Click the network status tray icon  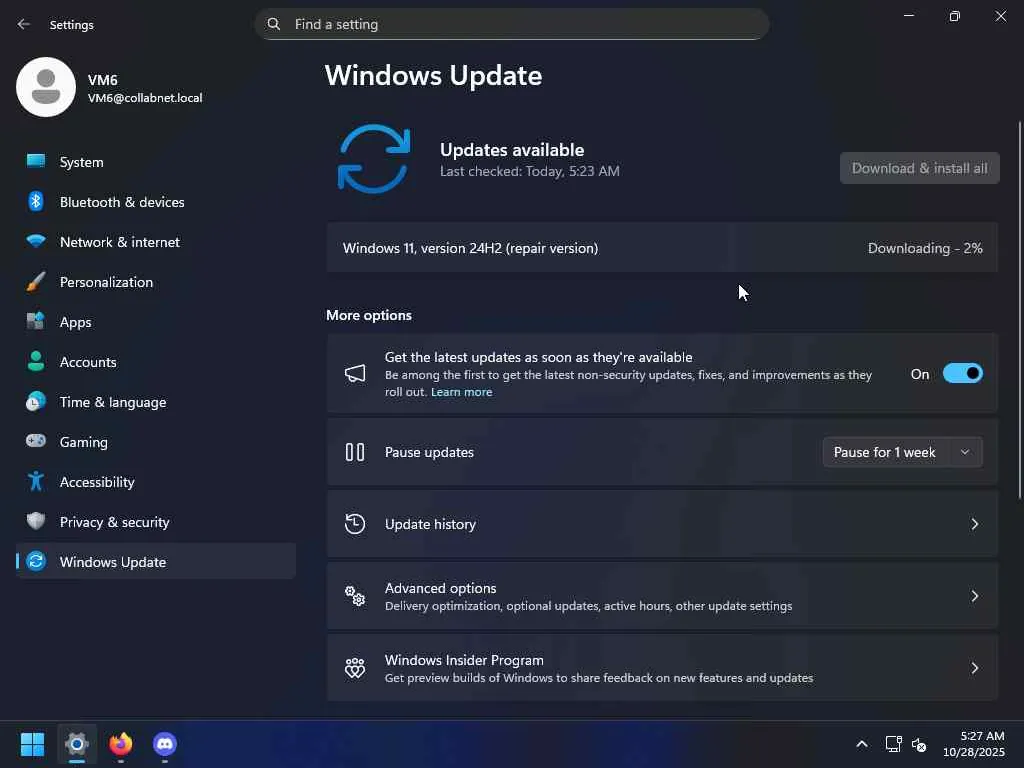pos(893,744)
